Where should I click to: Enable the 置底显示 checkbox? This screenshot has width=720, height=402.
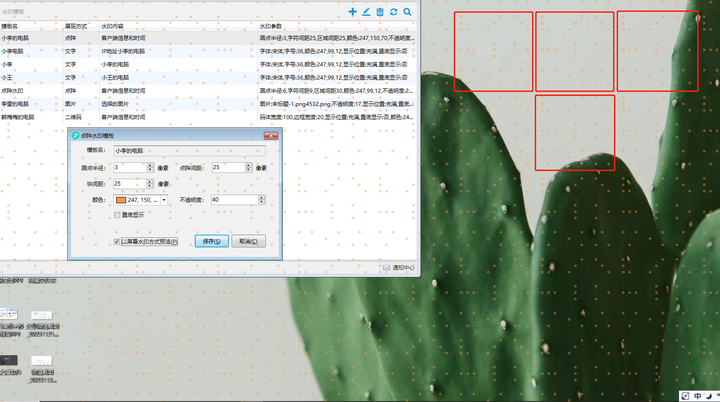[x=117, y=214]
